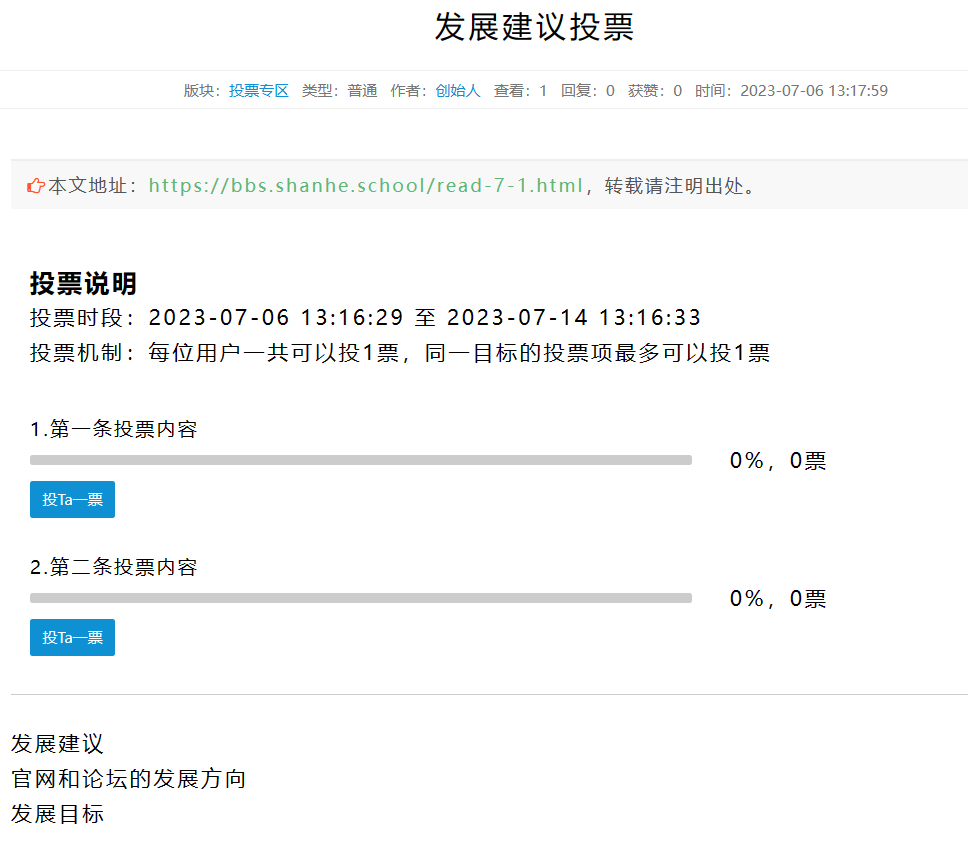Viewport: 968px width, 862px height.
Task: Click the 投票时段 date range text
Action: pyautogui.click(x=365, y=317)
